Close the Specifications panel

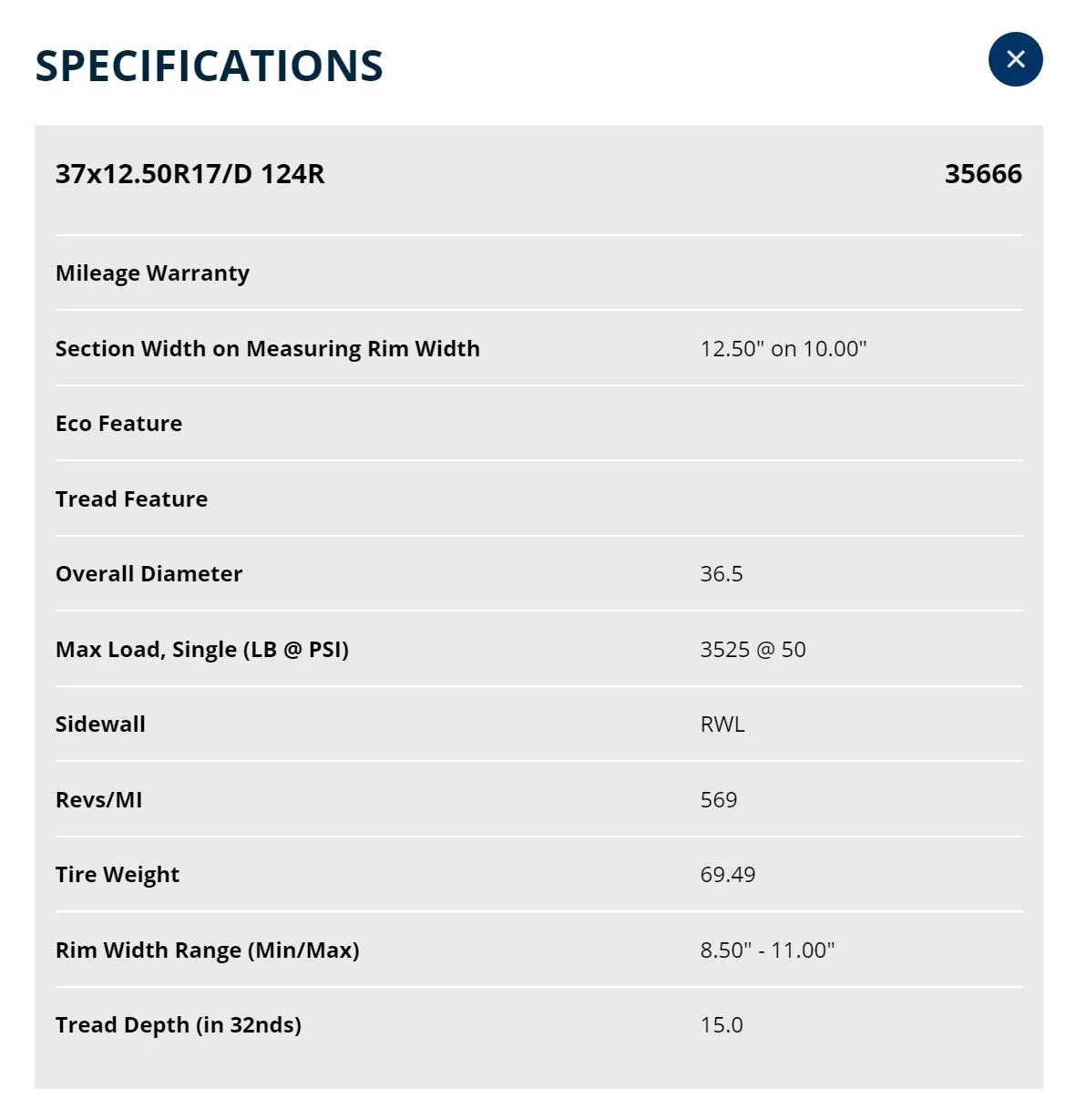tap(1015, 59)
